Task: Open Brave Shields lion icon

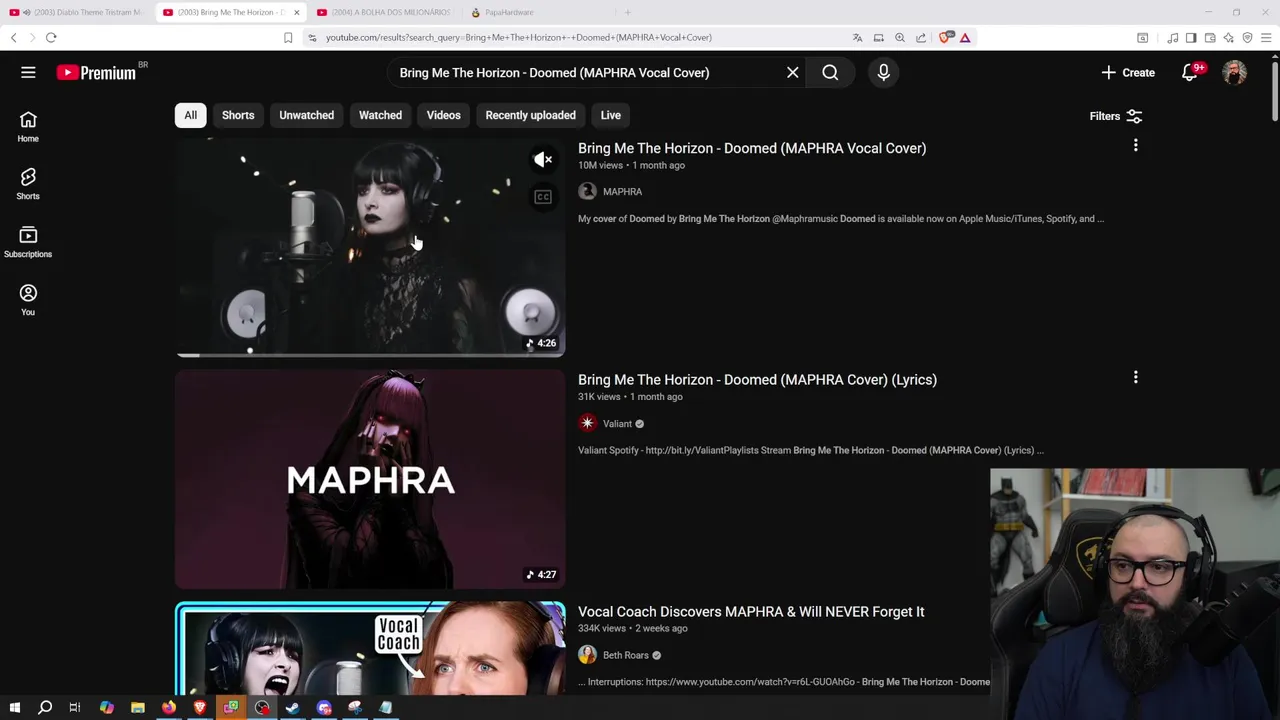Action: pyautogui.click(x=946, y=37)
